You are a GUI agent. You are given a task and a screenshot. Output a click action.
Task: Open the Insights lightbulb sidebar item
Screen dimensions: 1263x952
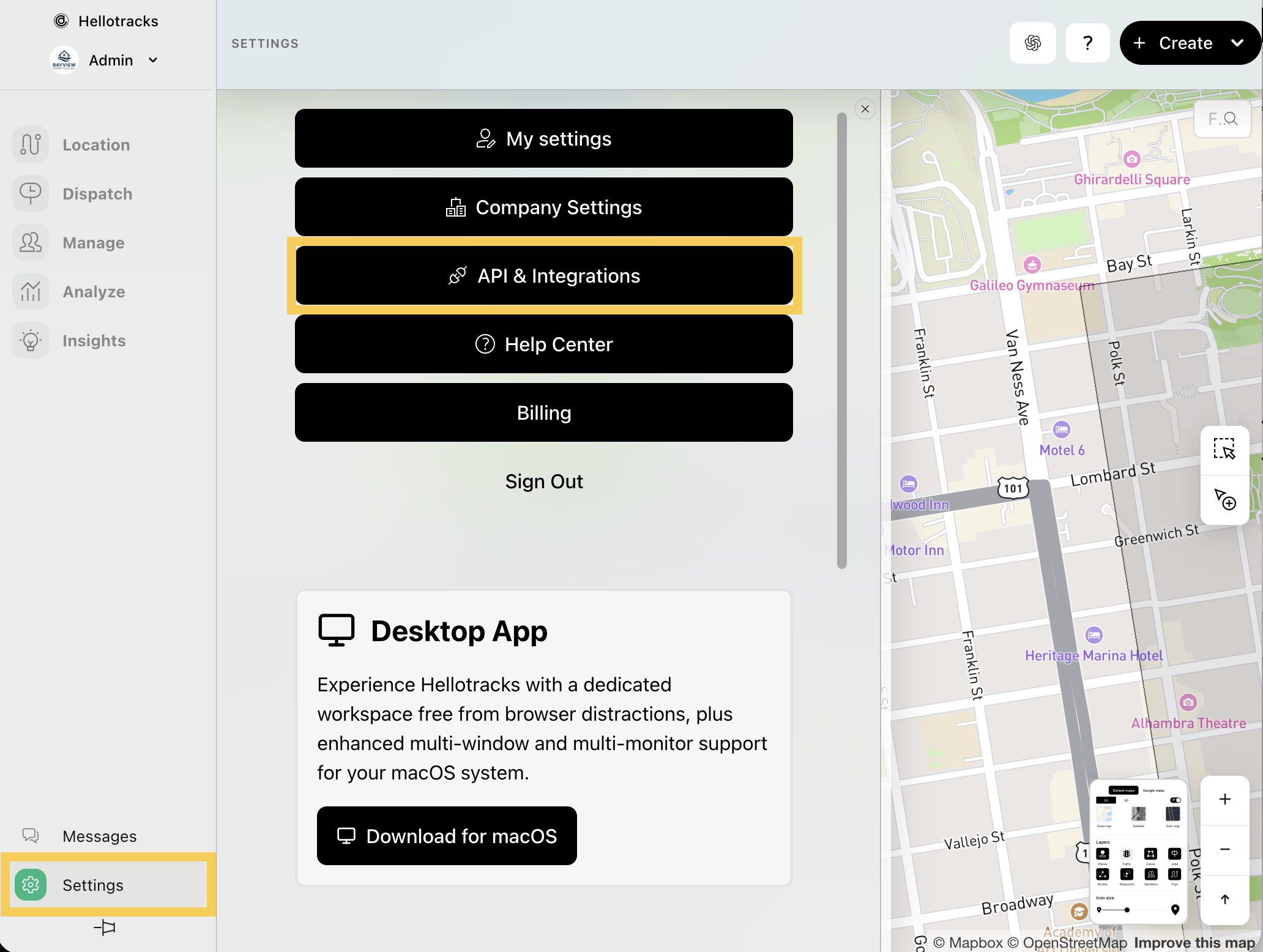(x=94, y=341)
